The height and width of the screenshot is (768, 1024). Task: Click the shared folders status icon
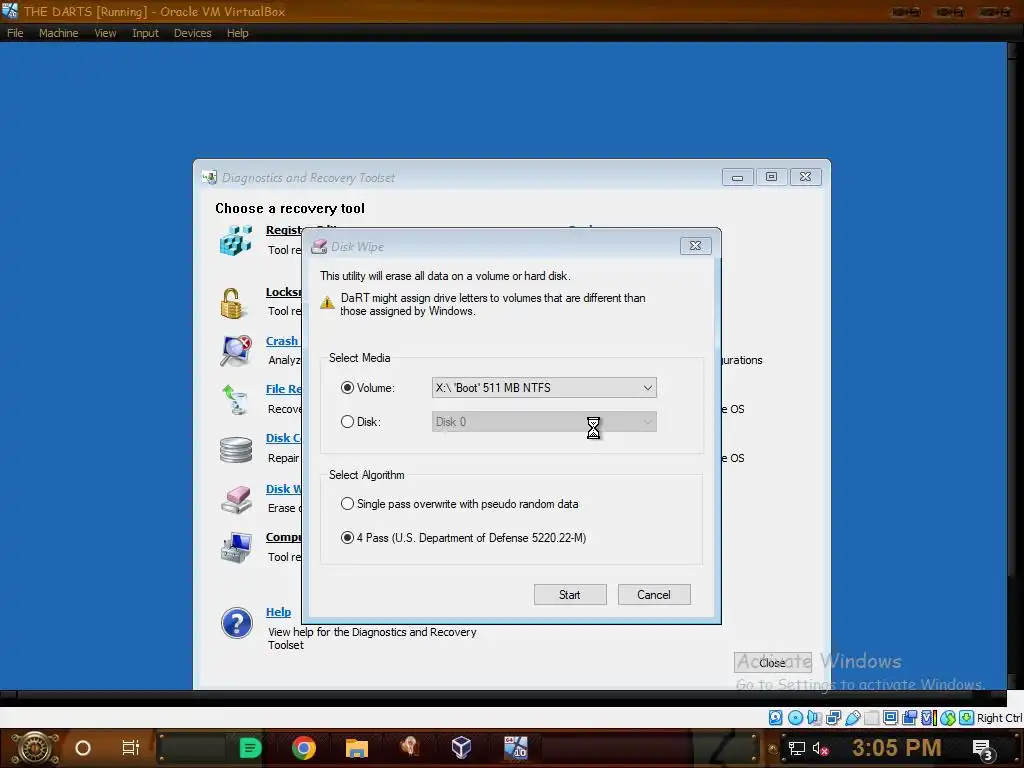click(871, 718)
